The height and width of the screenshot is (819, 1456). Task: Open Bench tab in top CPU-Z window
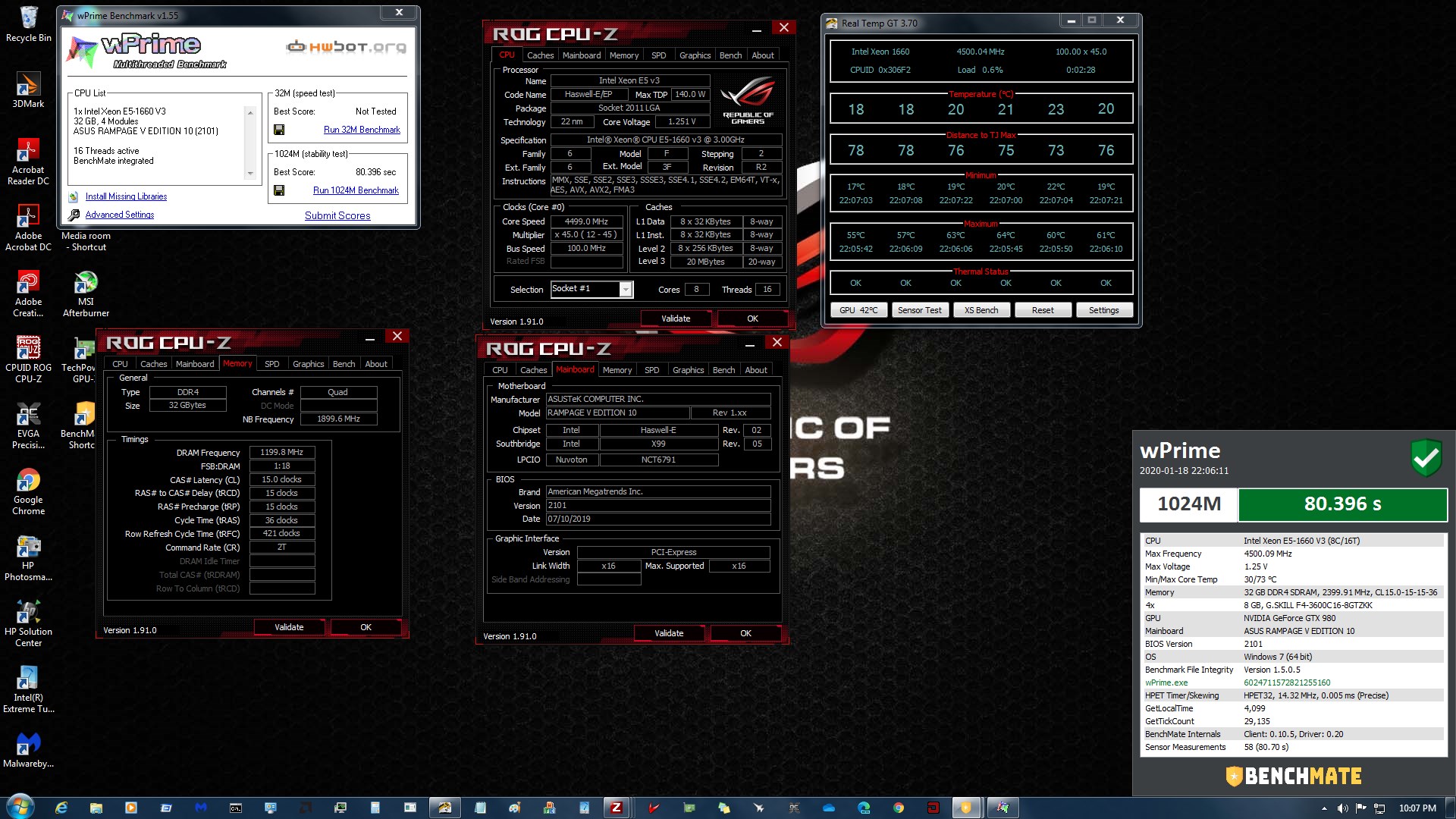click(x=730, y=55)
